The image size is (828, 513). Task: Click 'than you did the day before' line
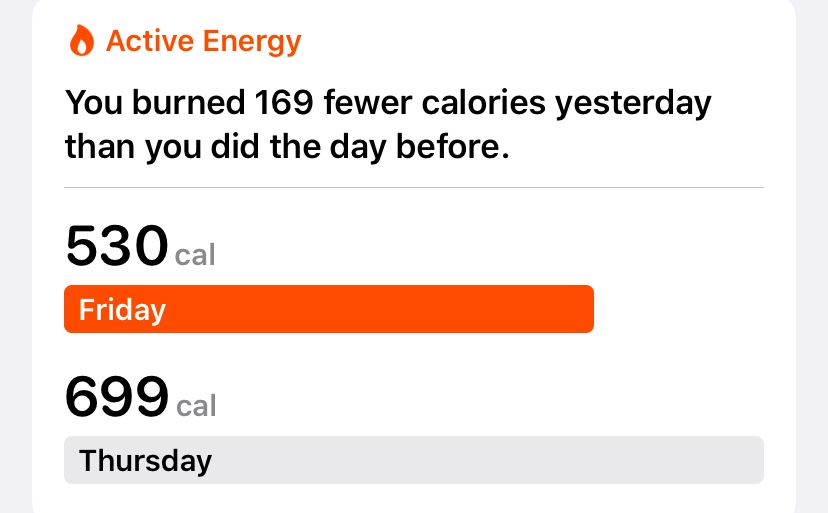[287, 147]
